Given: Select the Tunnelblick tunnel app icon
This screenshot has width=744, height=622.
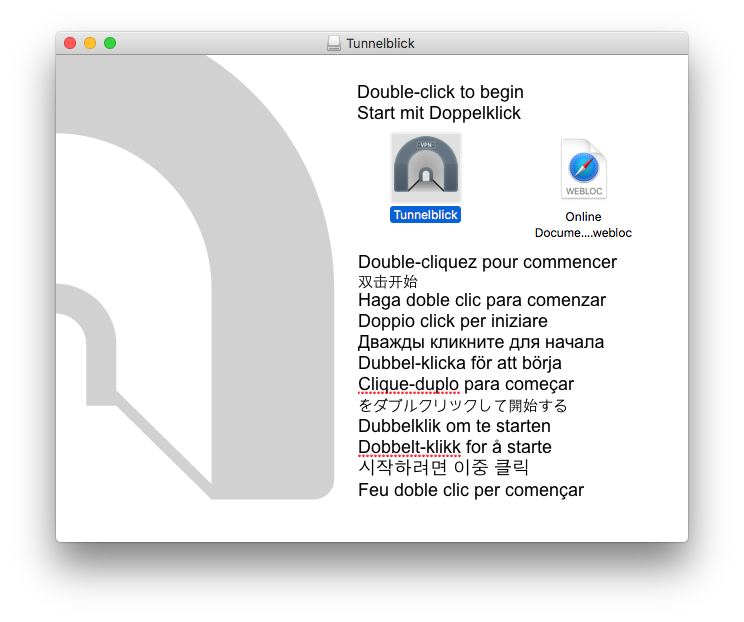Looking at the screenshot, I should (425, 167).
